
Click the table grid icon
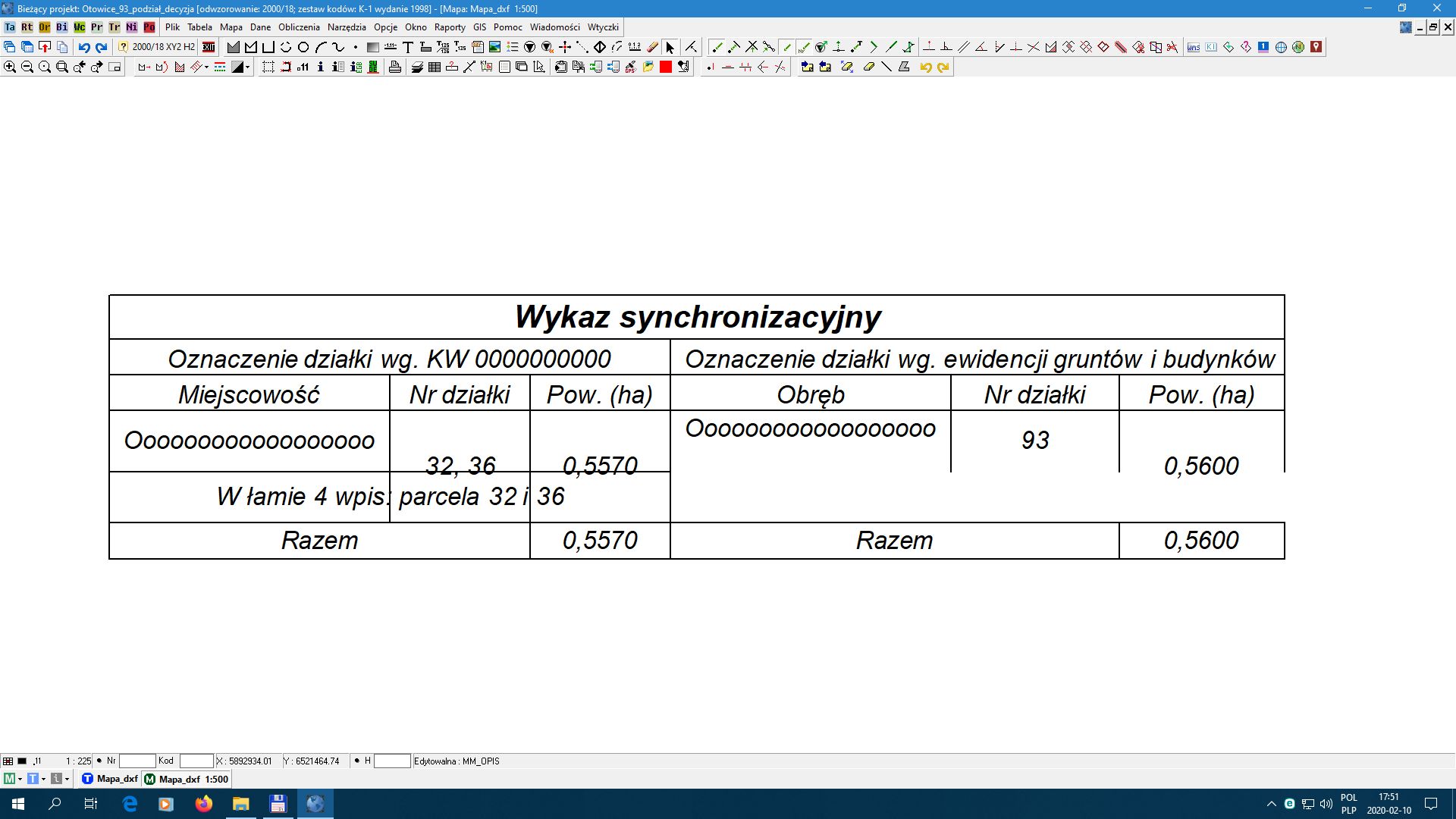435,67
